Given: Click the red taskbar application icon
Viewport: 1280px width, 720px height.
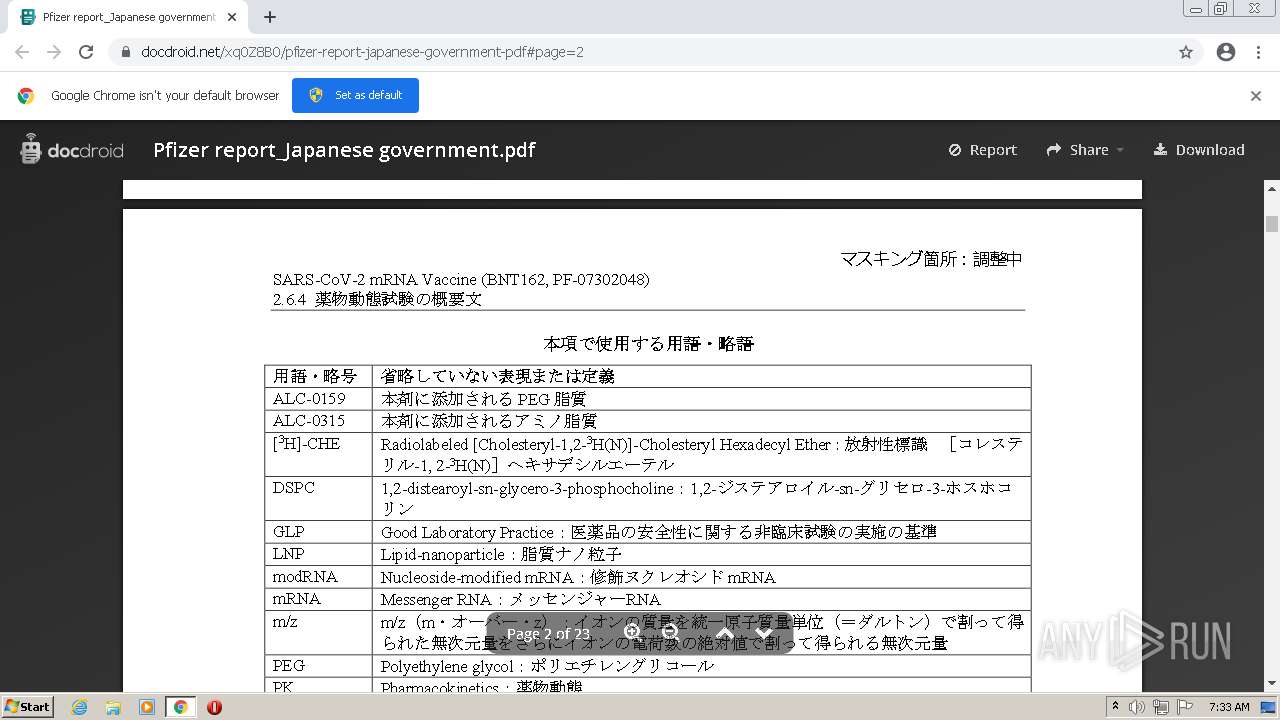Looking at the screenshot, I should tap(214, 707).
